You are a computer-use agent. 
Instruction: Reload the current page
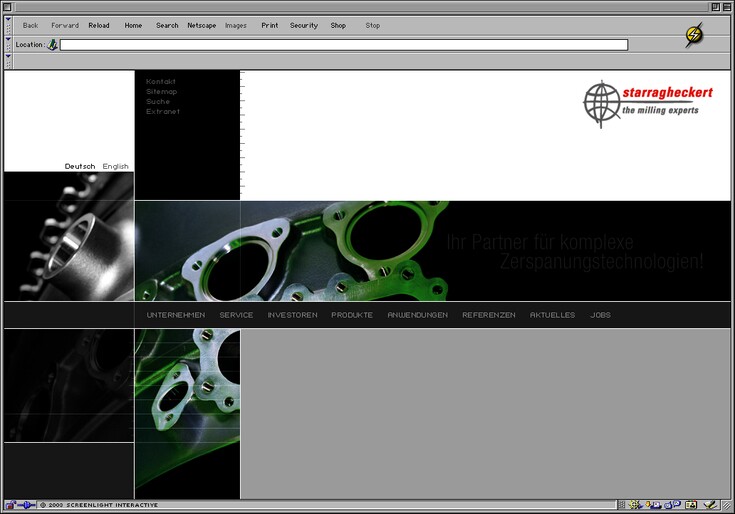point(99,25)
